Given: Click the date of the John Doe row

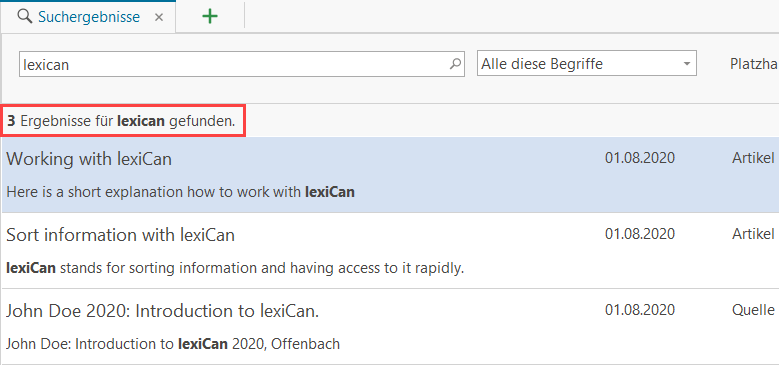Looking at the screenshot, I should pyautogui.click(x=640, y=310).
